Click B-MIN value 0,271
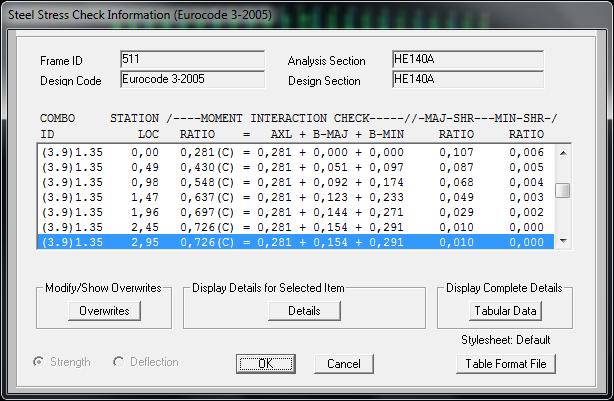 (x=386, y=212)
